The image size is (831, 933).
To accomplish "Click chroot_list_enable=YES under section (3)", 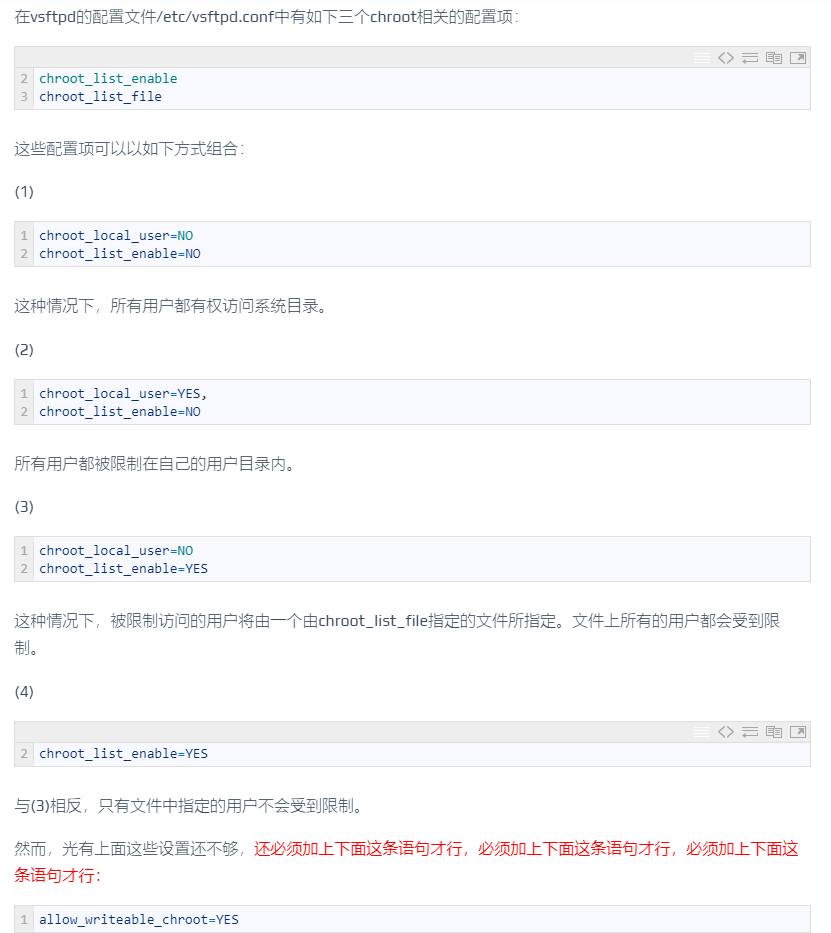I will coord(123,569).
